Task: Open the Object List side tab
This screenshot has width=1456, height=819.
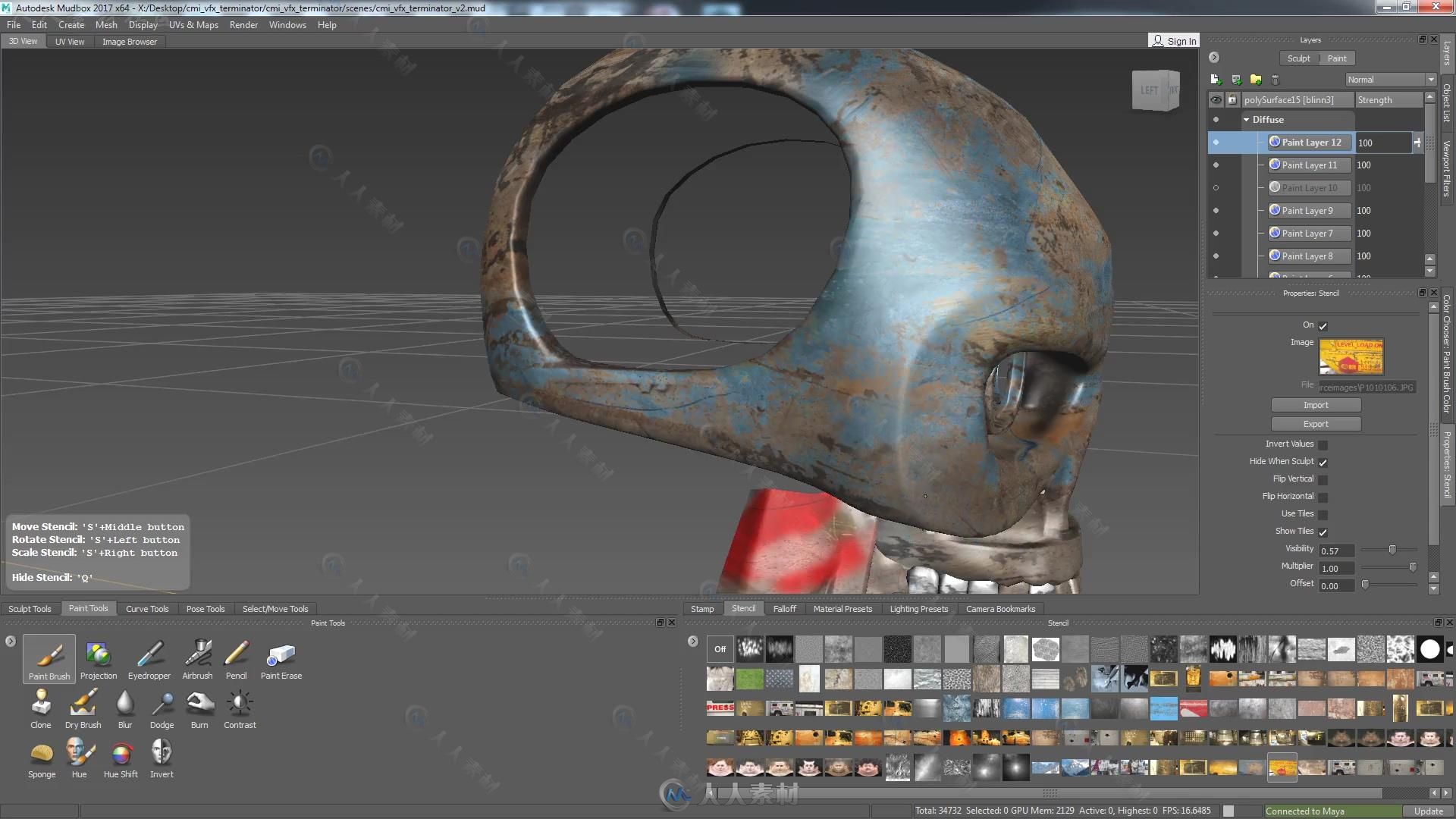Action: pyautogui.click(x=1447, y=103)
